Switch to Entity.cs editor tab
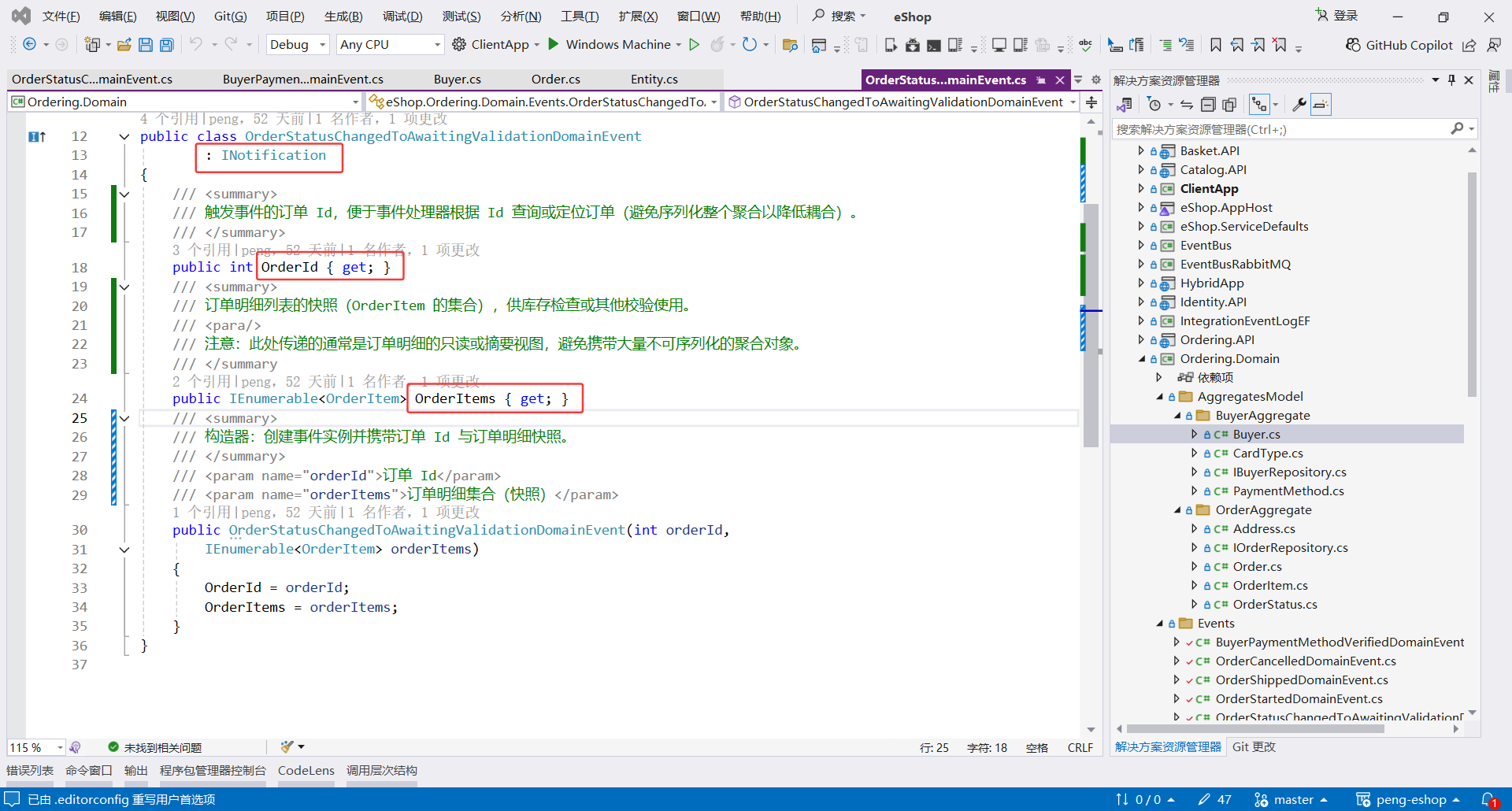Screen dimensions: 1512x811 (x=654, y=79)
